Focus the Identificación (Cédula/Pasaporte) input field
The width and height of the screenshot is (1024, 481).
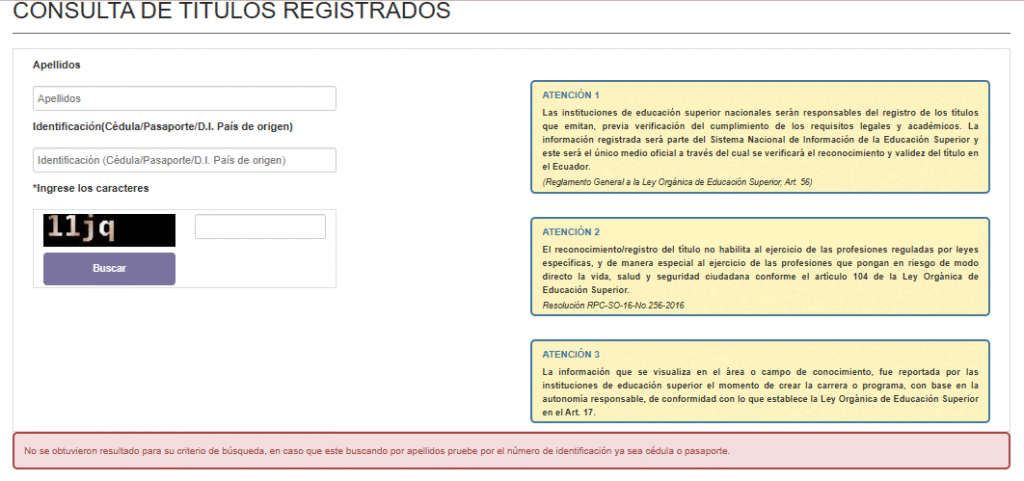pyautogui.click(x=184, y=160)
